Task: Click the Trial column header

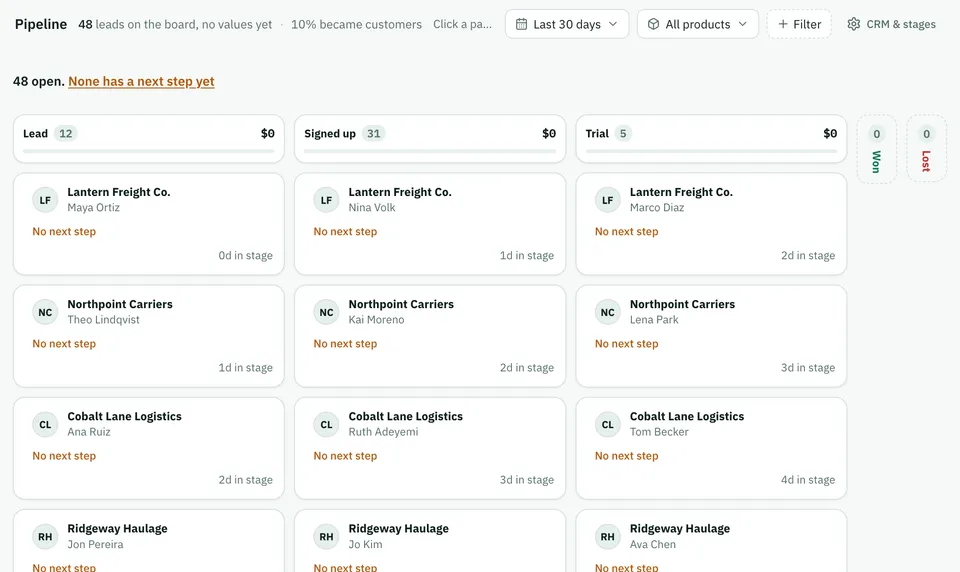Action: tap(711, 138)
